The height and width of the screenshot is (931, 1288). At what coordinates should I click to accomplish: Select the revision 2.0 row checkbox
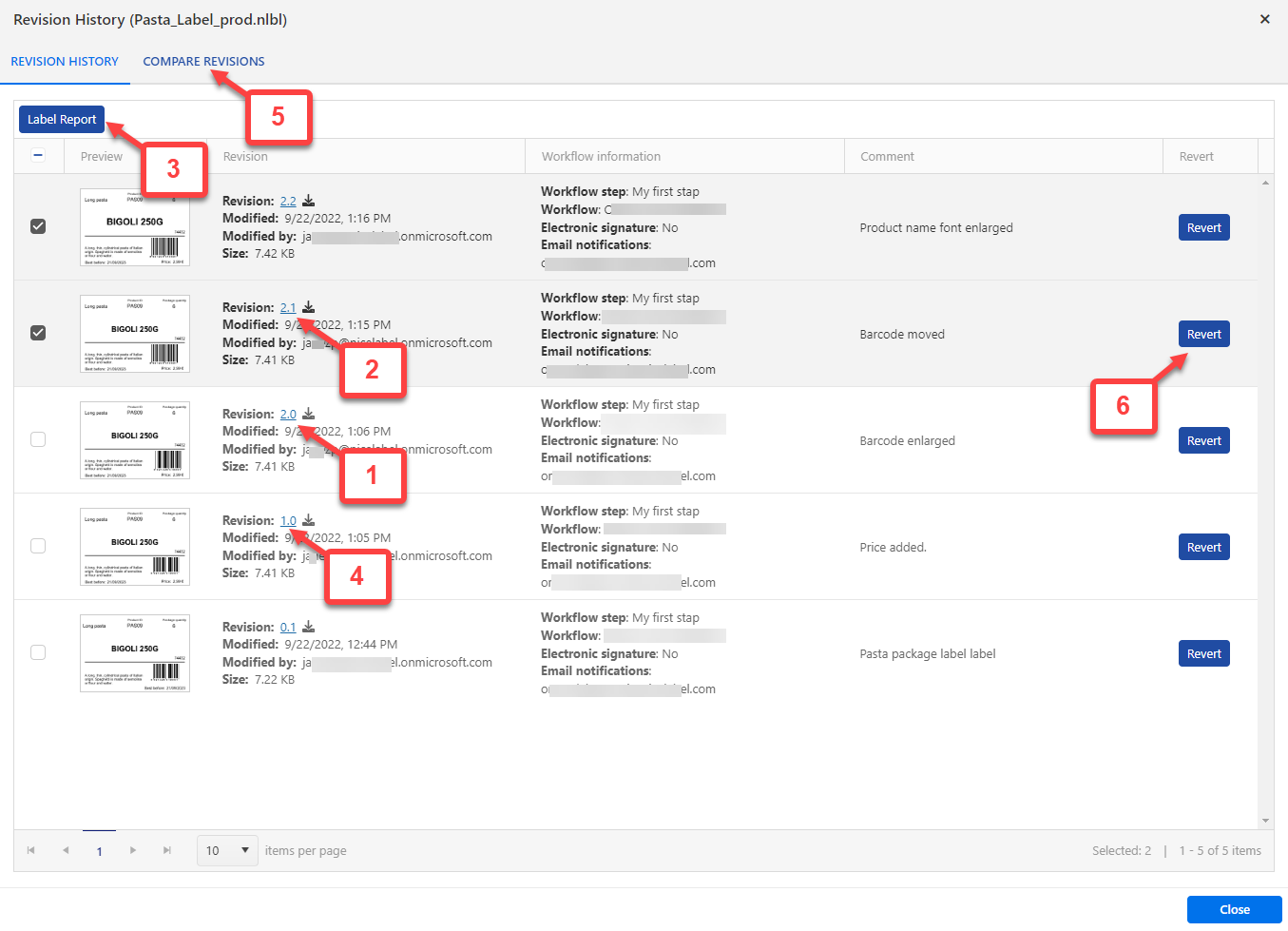(38, 439)
